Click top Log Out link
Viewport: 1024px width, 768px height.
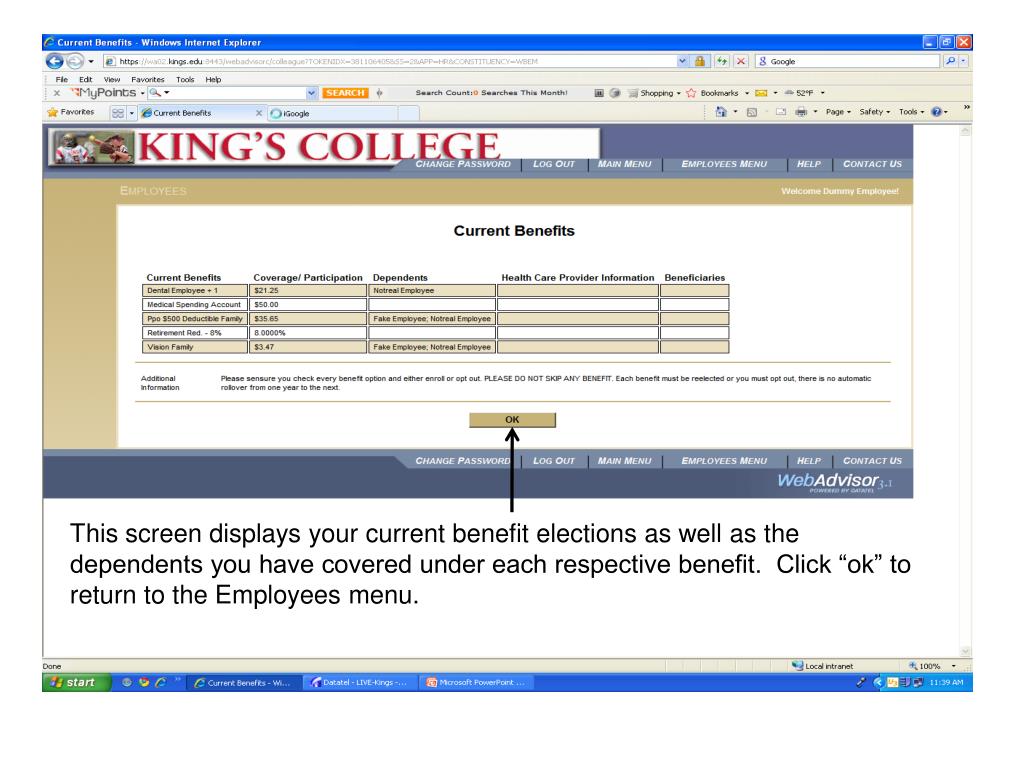pos(554,164)
